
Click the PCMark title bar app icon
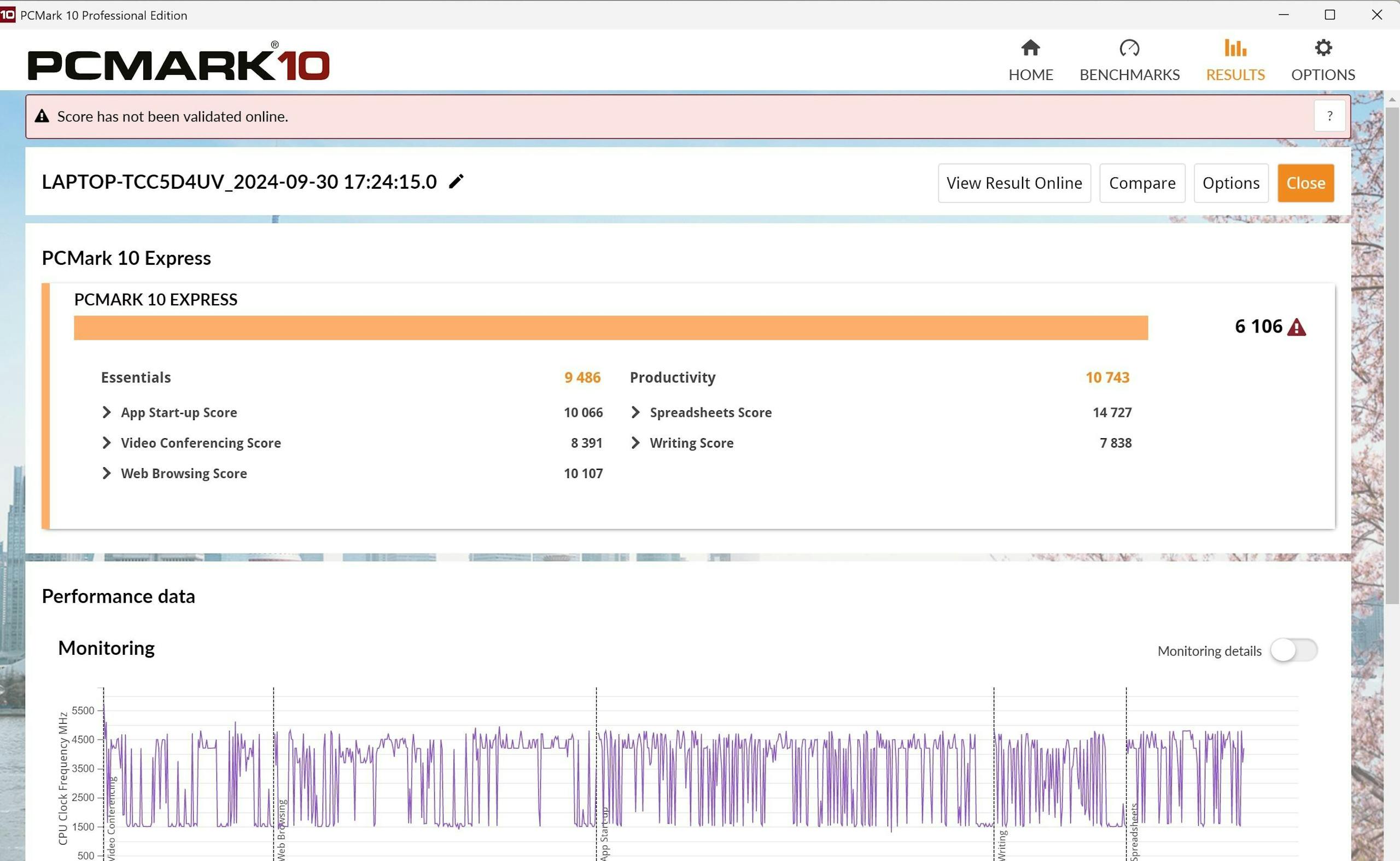8,14
